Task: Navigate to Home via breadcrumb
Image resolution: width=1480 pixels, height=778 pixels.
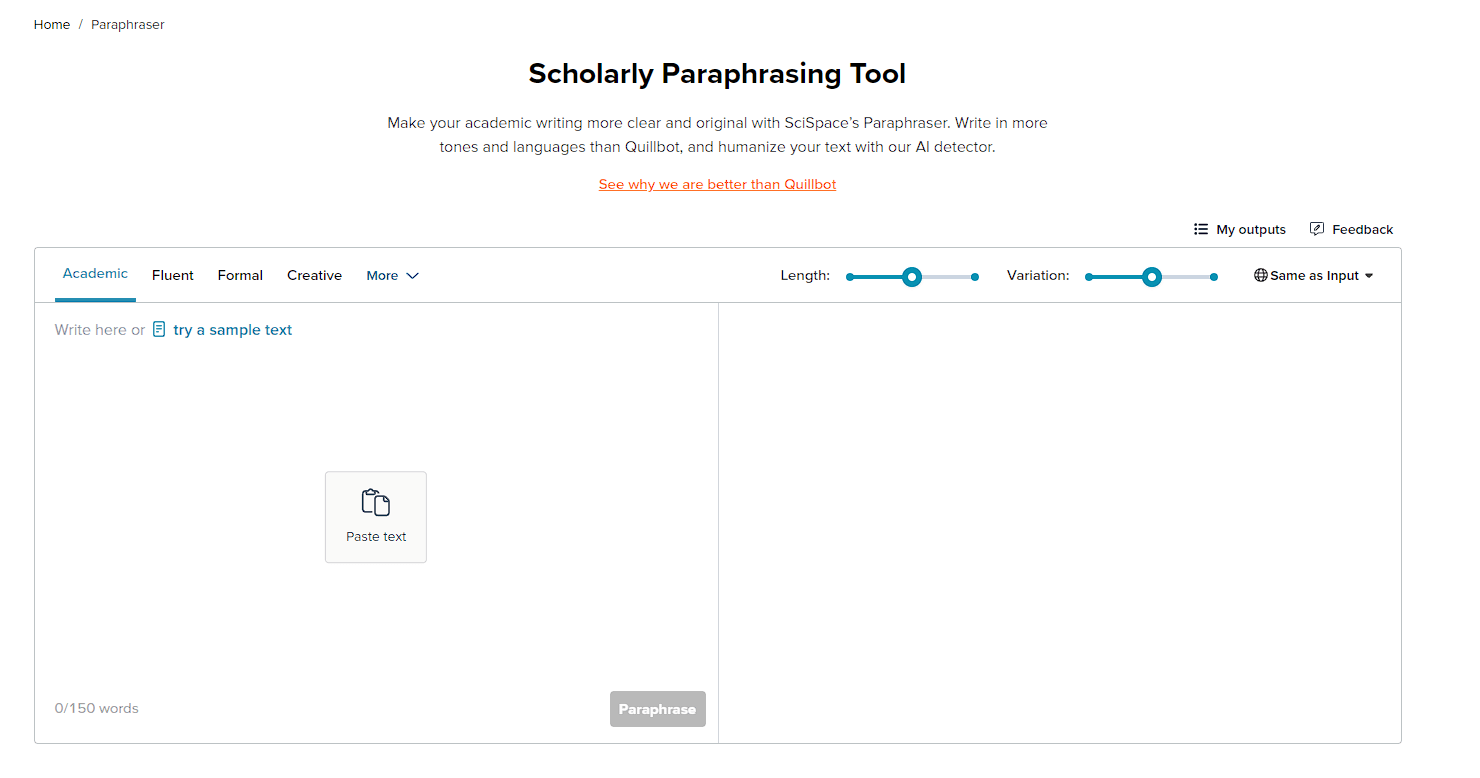Action: pos(51,24)
